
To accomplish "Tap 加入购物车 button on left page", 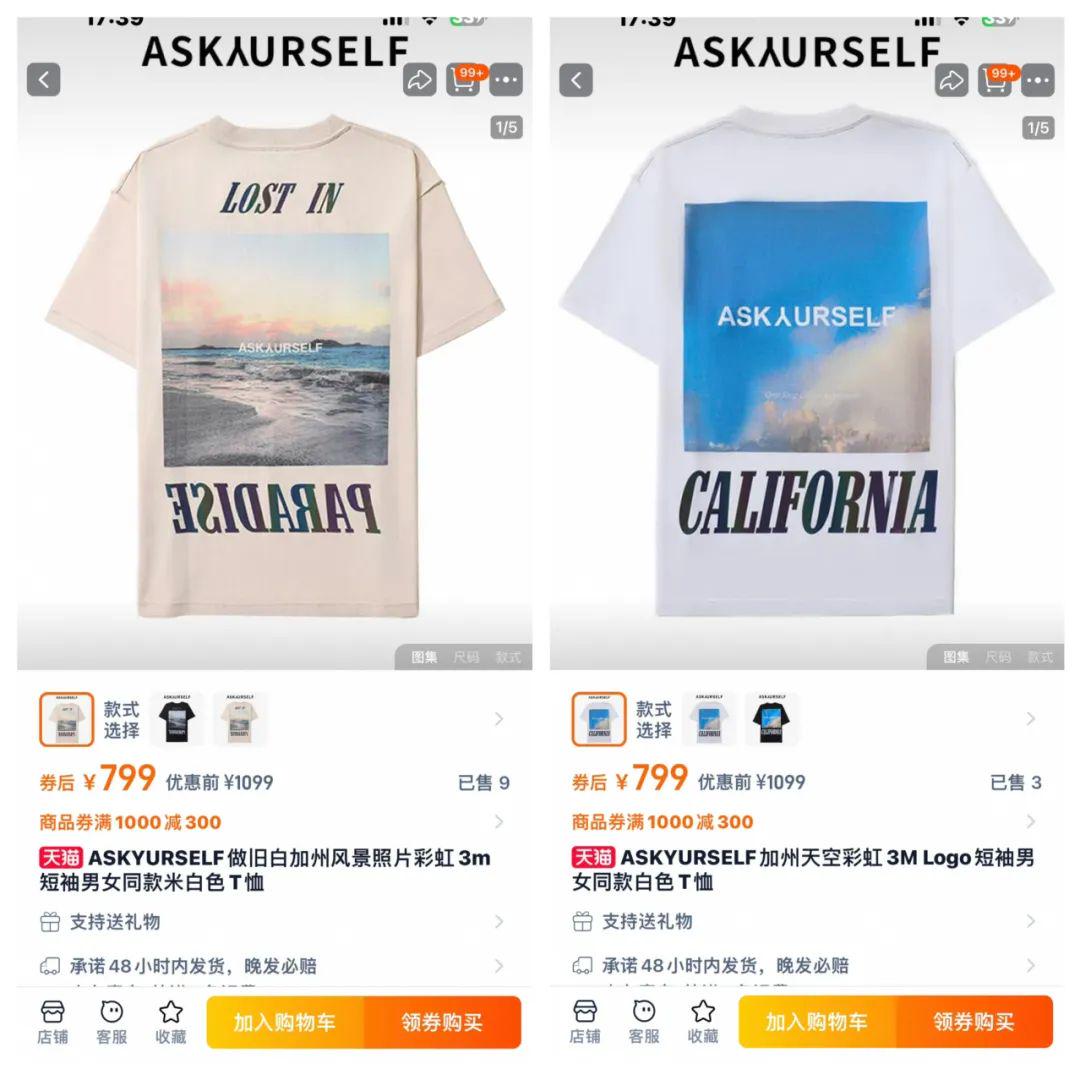I will pyautogui.click(x=285, y=1022).
